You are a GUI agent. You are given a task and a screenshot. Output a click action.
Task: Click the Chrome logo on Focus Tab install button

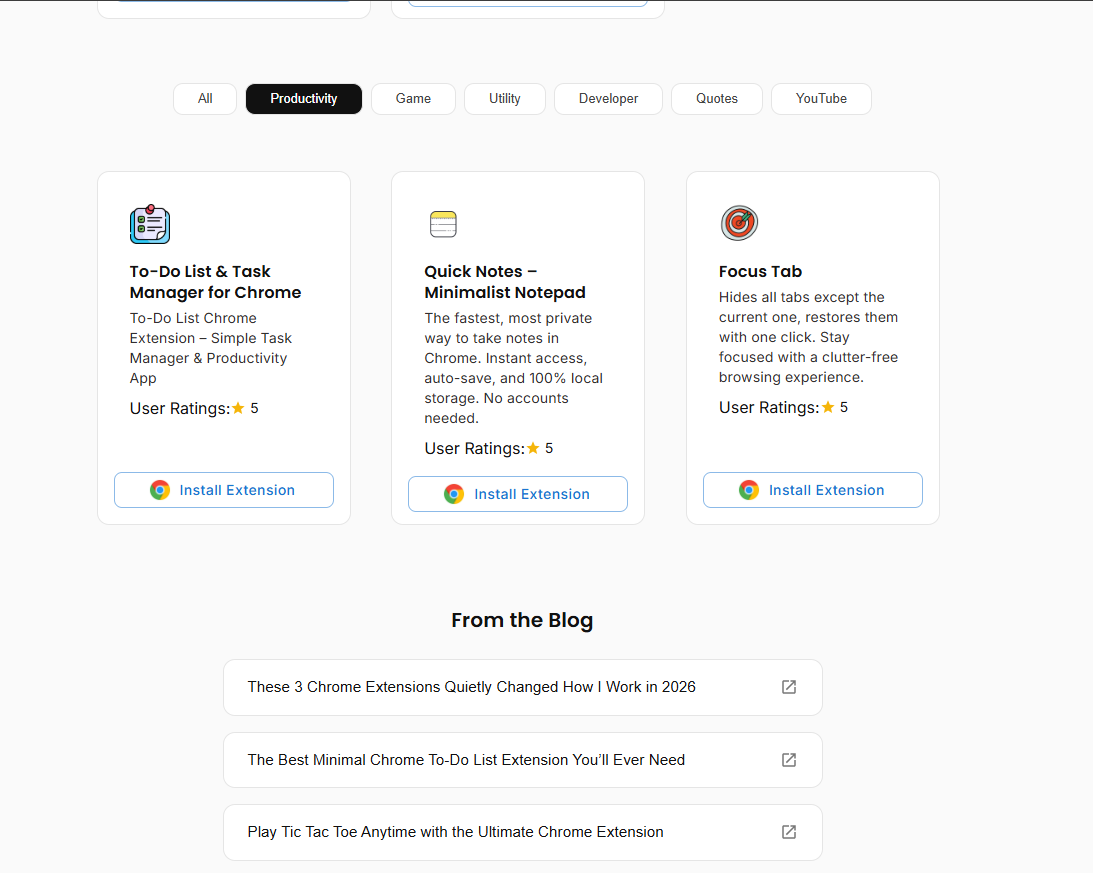[749, 490]
